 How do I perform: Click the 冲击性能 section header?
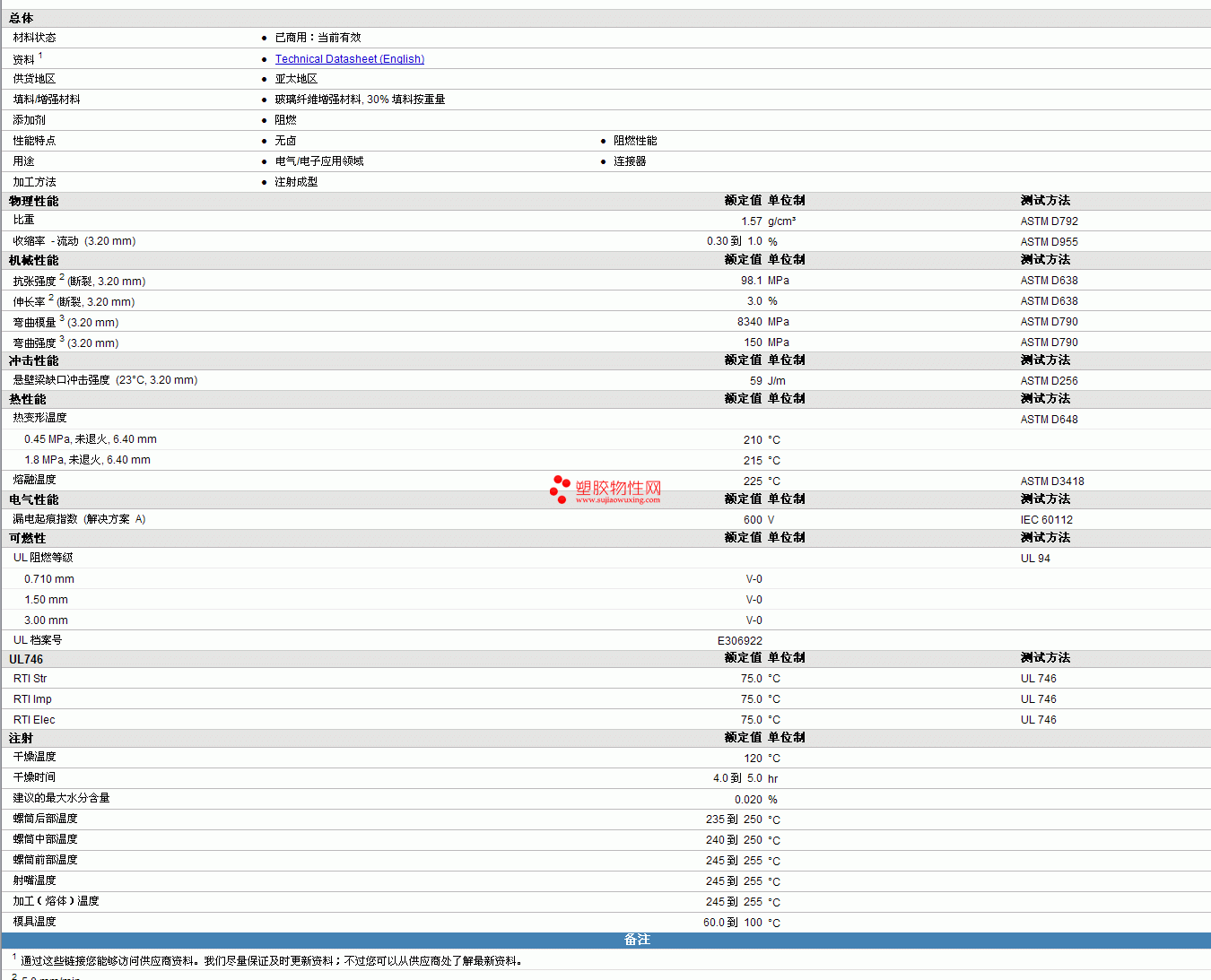click(x=34, y=361)
